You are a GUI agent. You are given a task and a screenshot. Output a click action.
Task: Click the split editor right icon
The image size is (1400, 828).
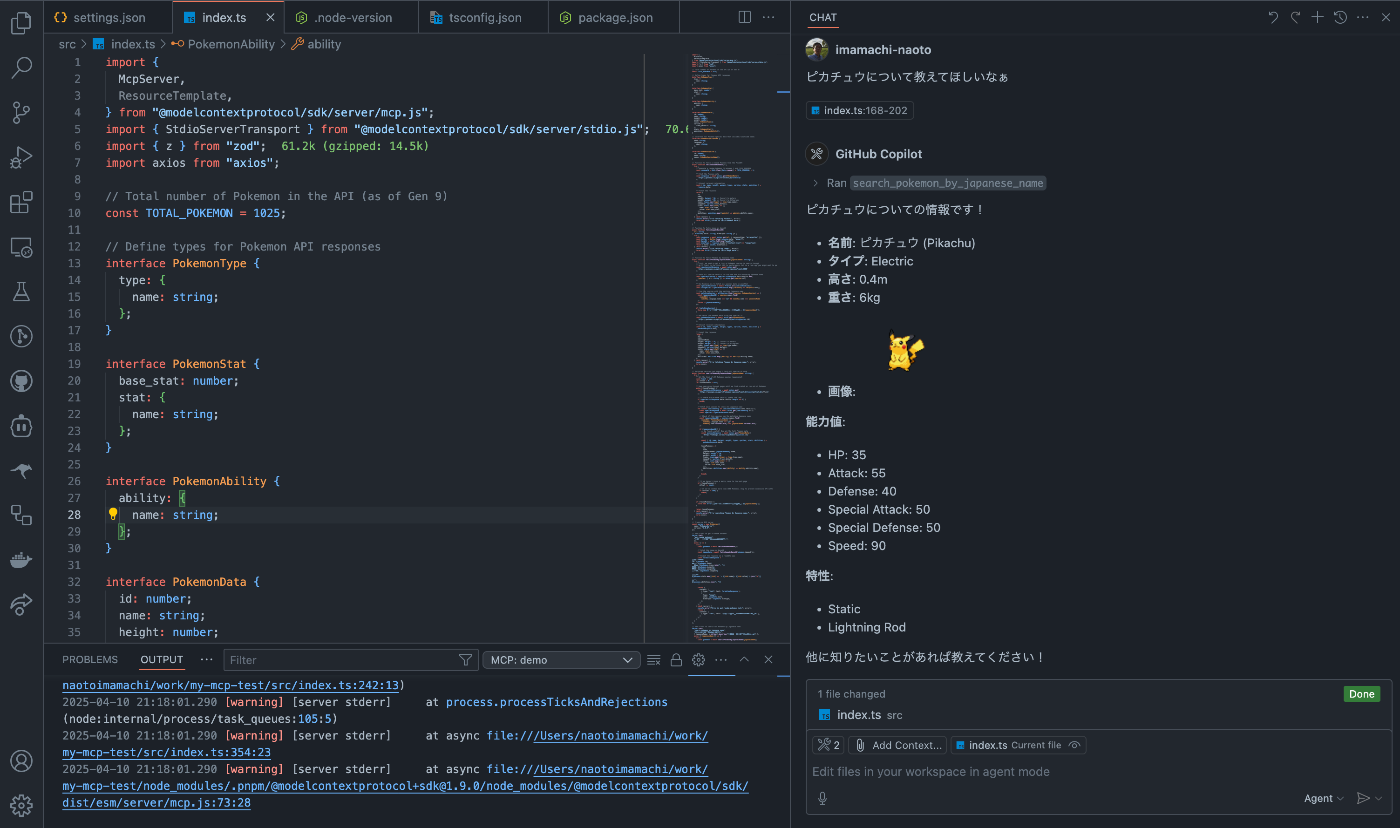pyautogui.click(x=745, y=17)
